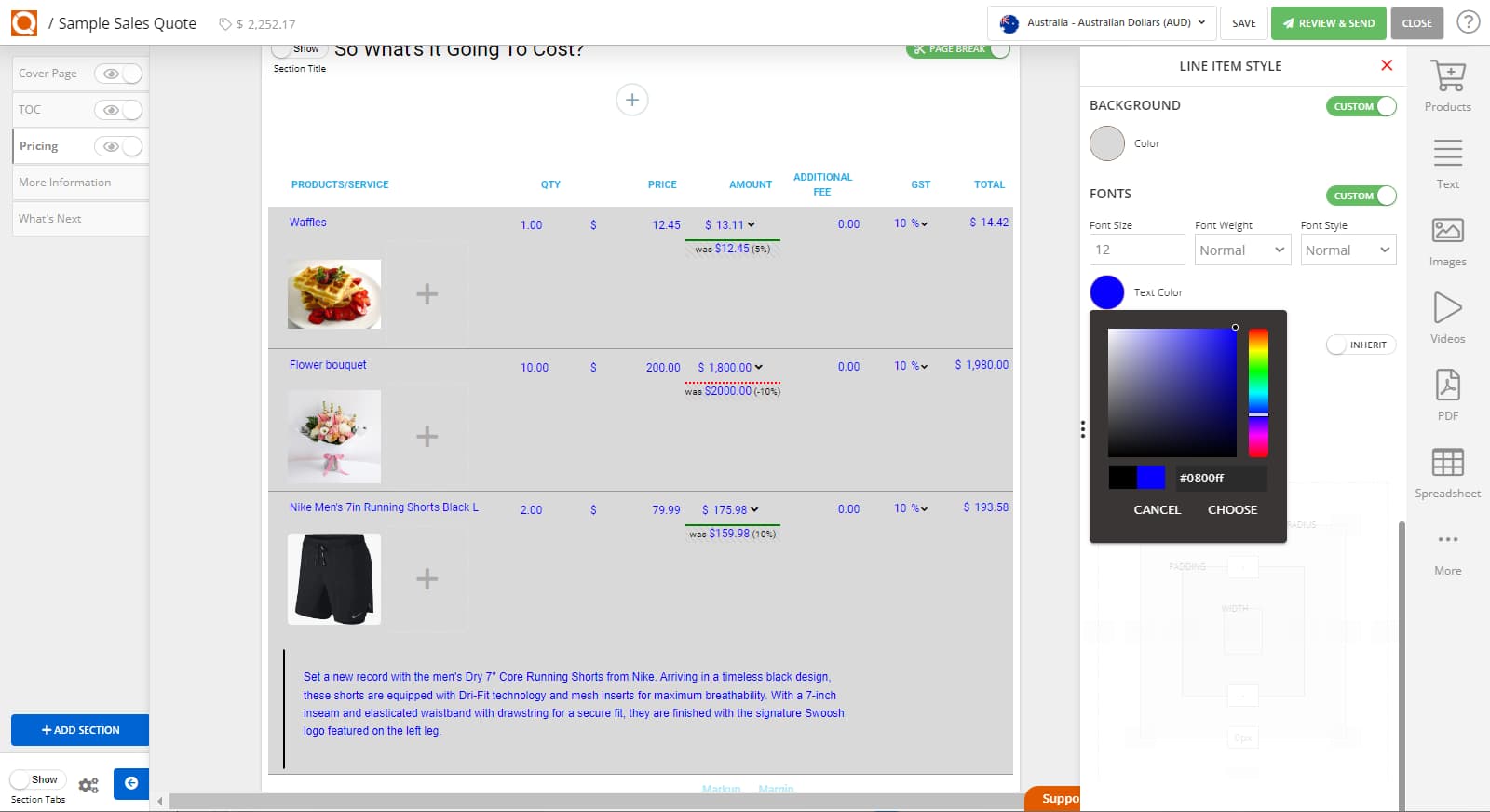Click the Nike shorts thumbnail
The width and height of the screenshot is (1490, 812).
coord(334,579)
